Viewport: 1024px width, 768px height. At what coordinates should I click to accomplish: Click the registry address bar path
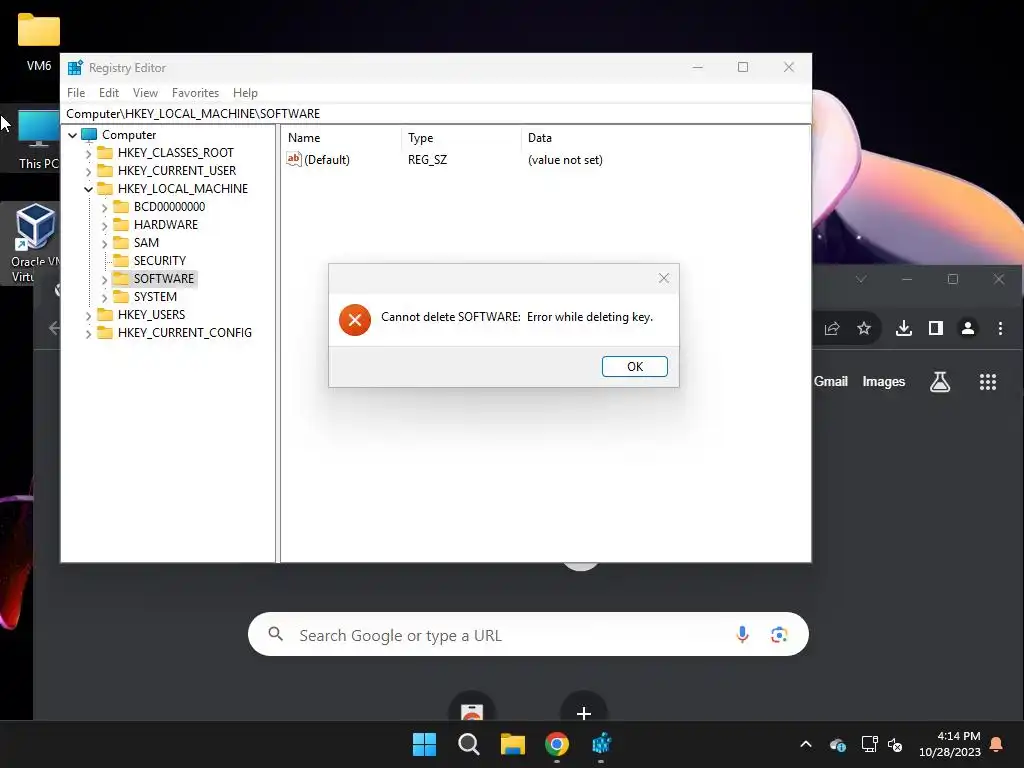click(193, 114)
